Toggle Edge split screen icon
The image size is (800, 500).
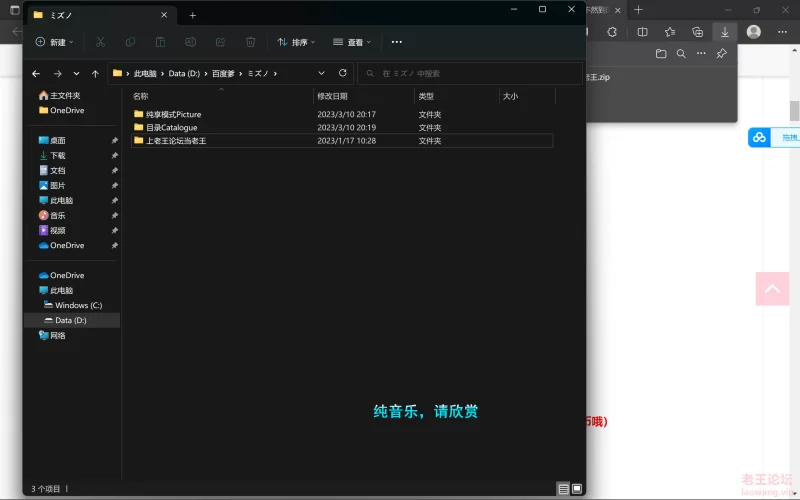click(x=642, y=32)
